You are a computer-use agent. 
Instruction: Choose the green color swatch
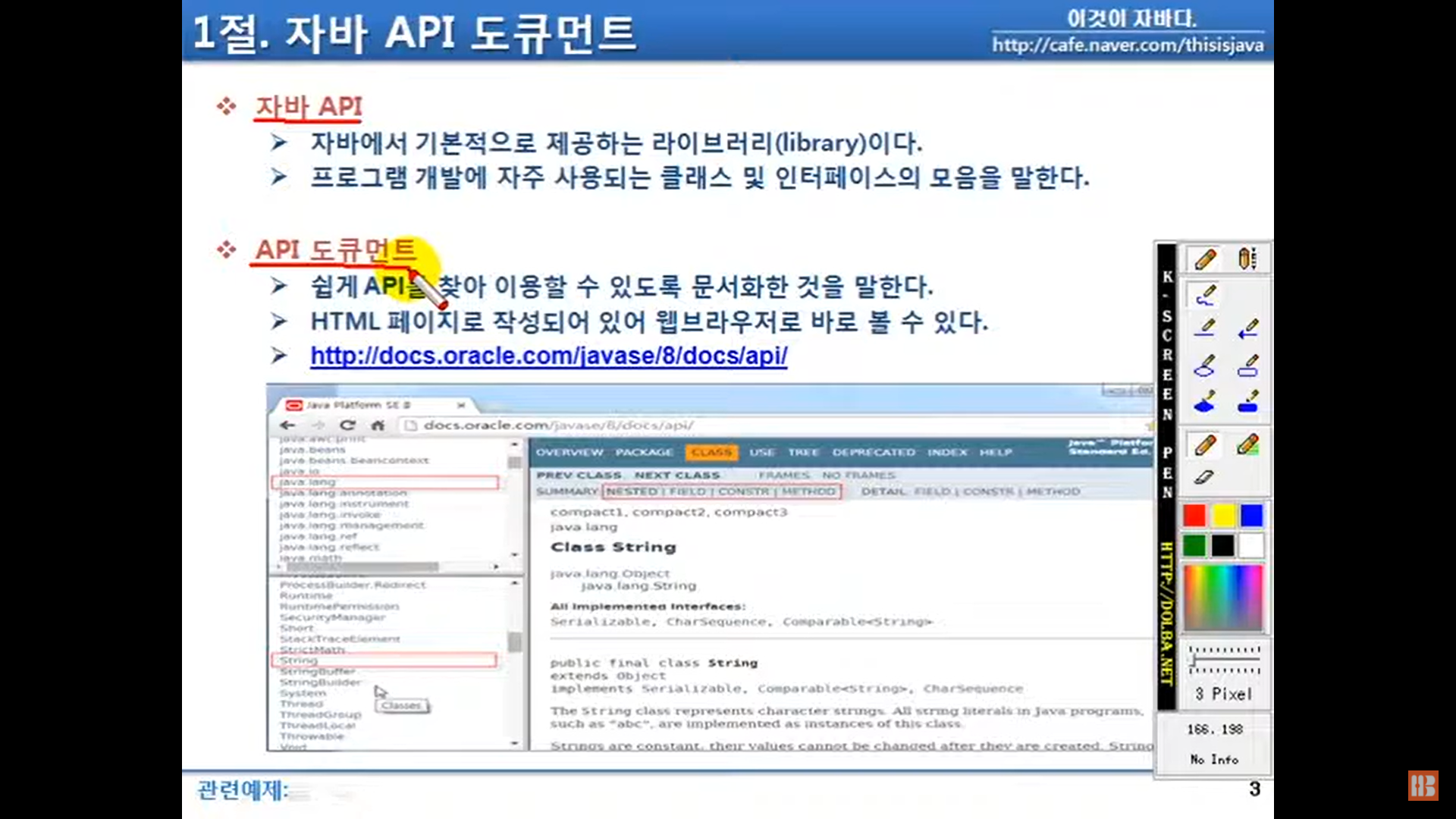[1194, 545]
